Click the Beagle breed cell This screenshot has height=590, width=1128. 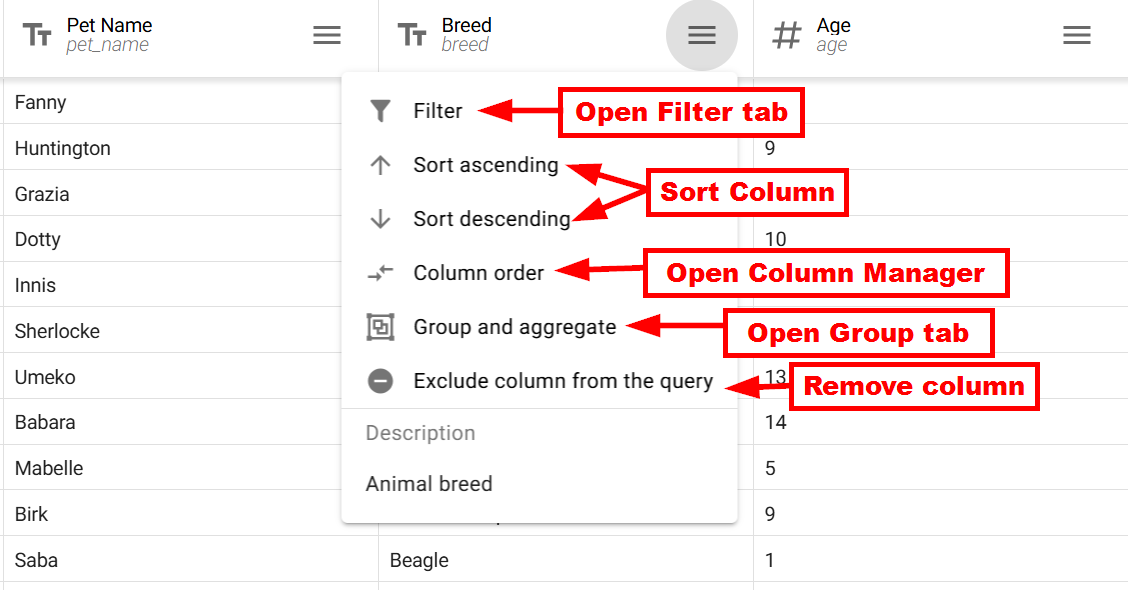[565, 560]
